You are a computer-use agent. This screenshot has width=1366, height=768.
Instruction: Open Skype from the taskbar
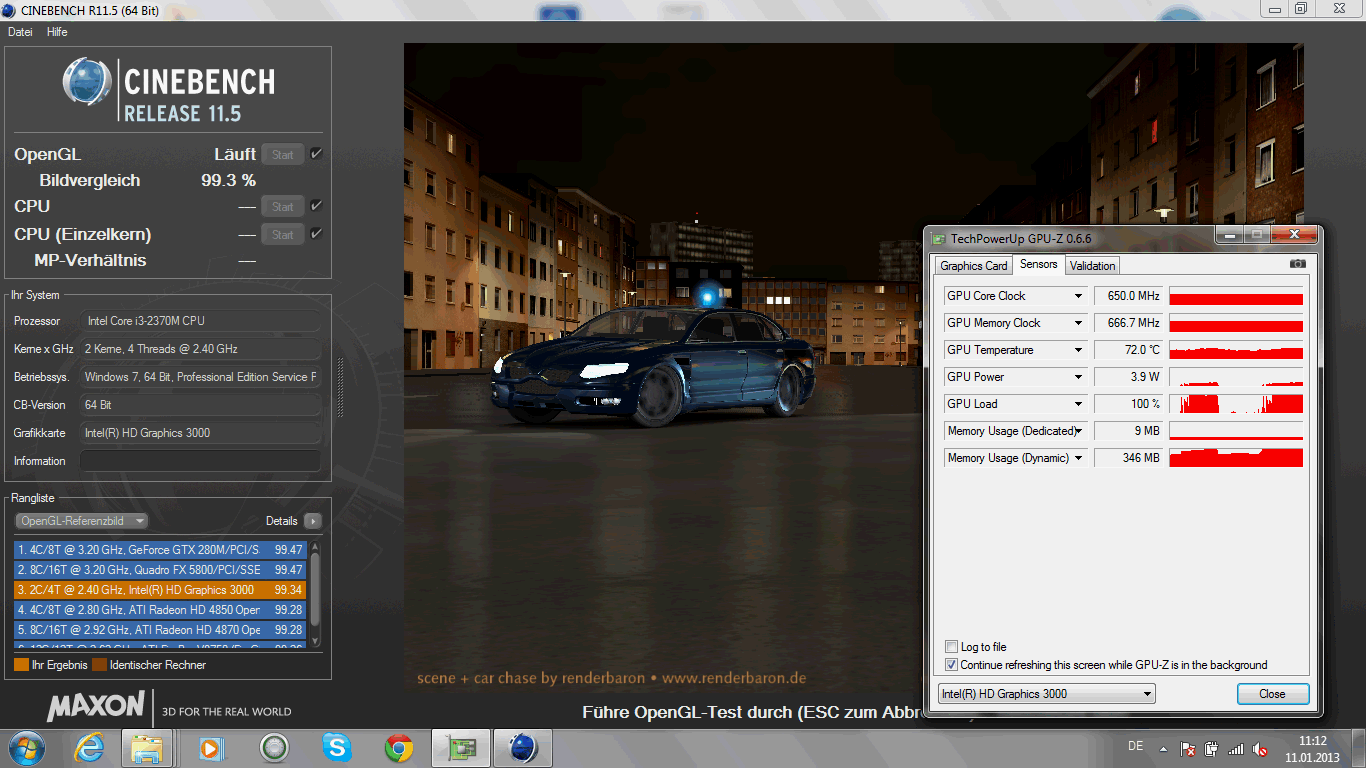(x=337, y=747)
